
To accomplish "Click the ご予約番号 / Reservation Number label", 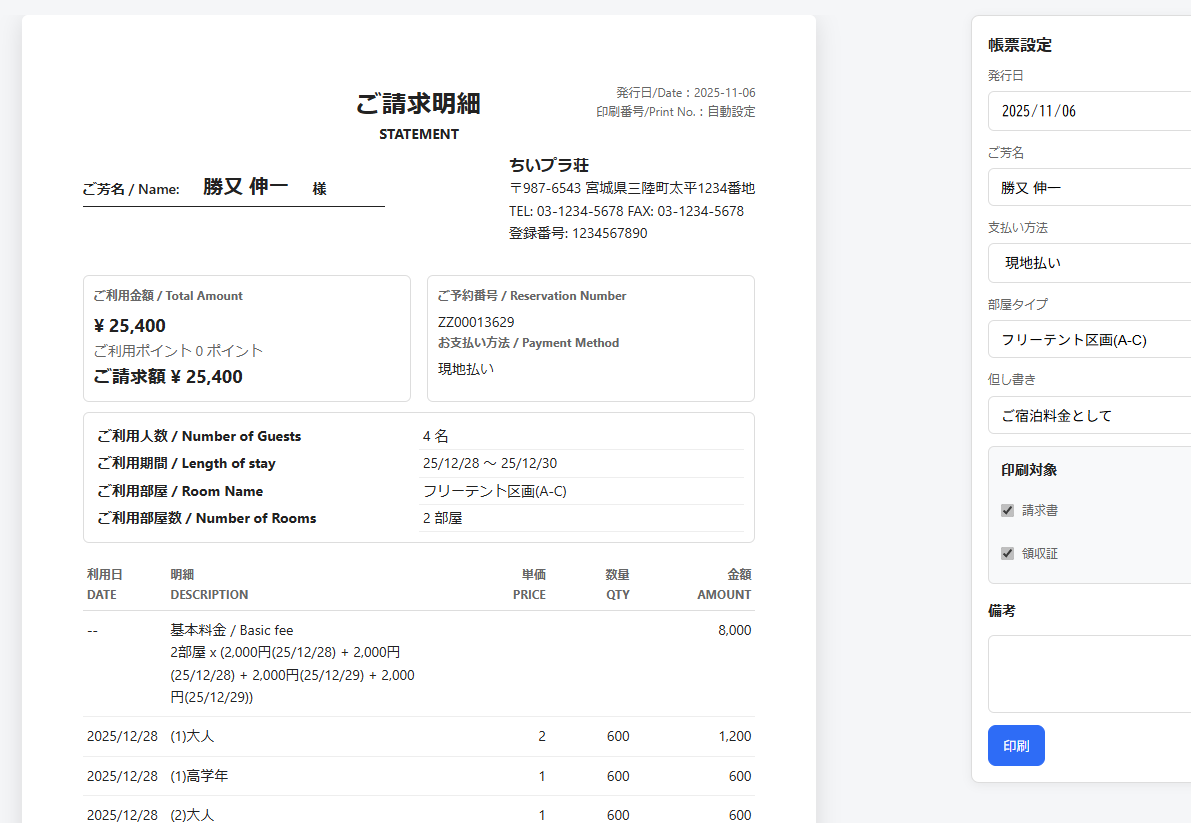I will (532, 295).
